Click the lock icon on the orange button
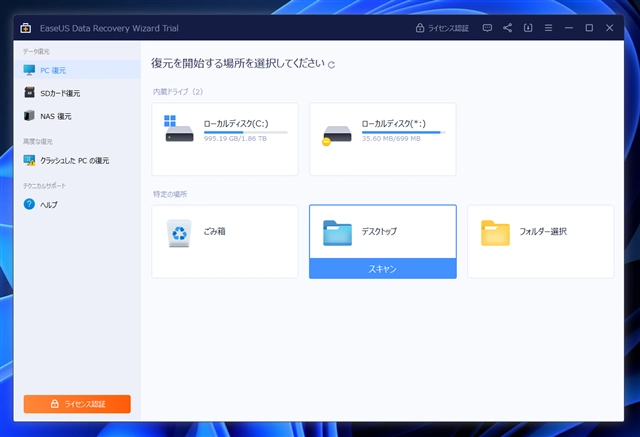The height and width of the screenshot is (437, 640). coord(54,404)
